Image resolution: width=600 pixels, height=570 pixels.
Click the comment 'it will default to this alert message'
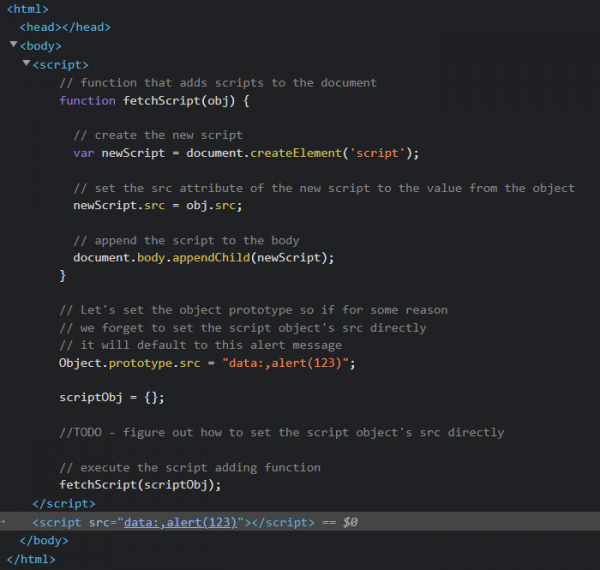coord(201,345)
